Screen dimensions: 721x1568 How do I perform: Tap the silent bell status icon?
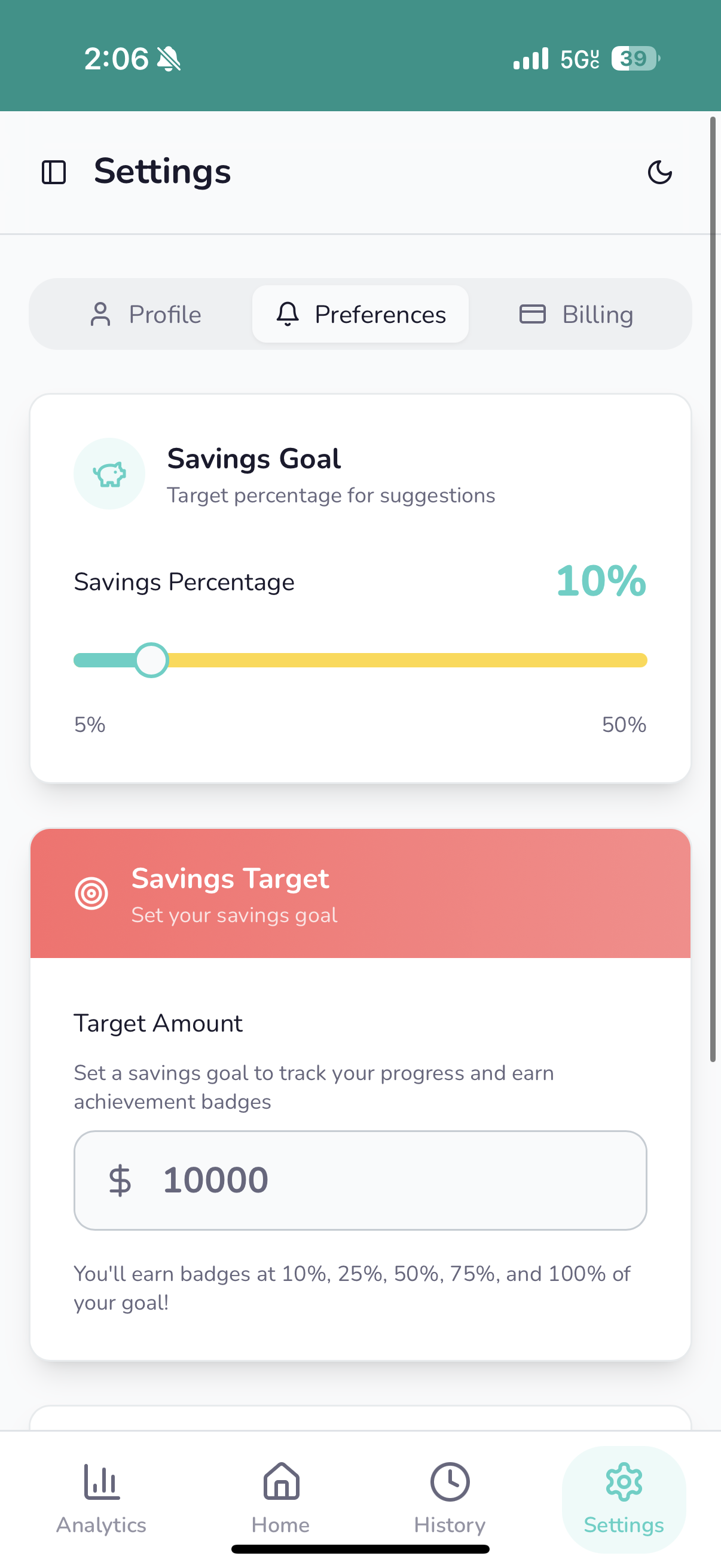pyautogui.click(x=169, y=59)
